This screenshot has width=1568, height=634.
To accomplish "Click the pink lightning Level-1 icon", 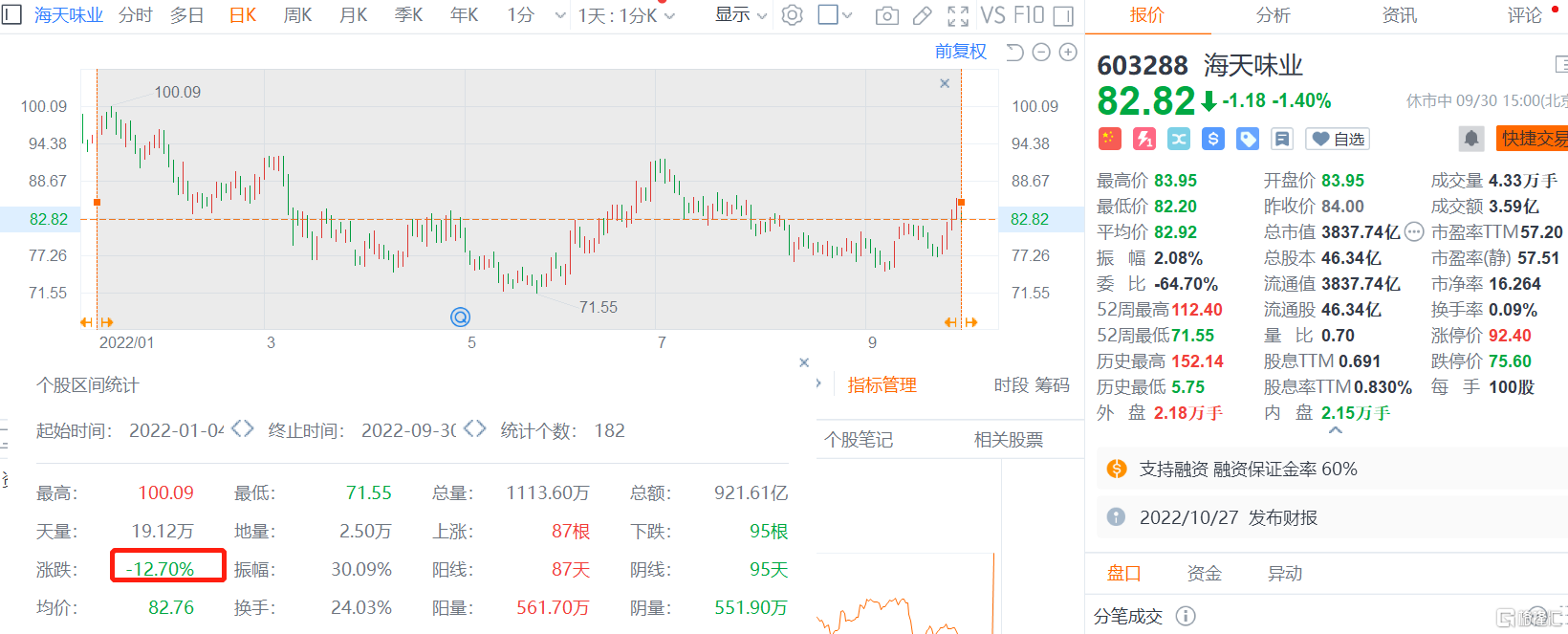I will 1144,139.
